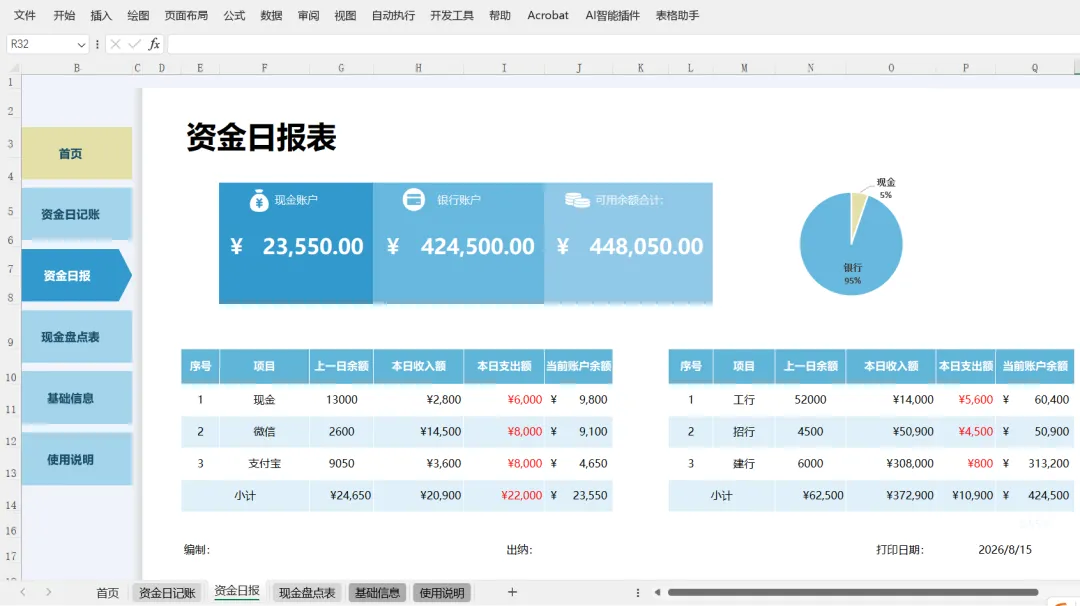Switch to the 公式 ribbon tab

pyautogui.click(x=234, y=15)
